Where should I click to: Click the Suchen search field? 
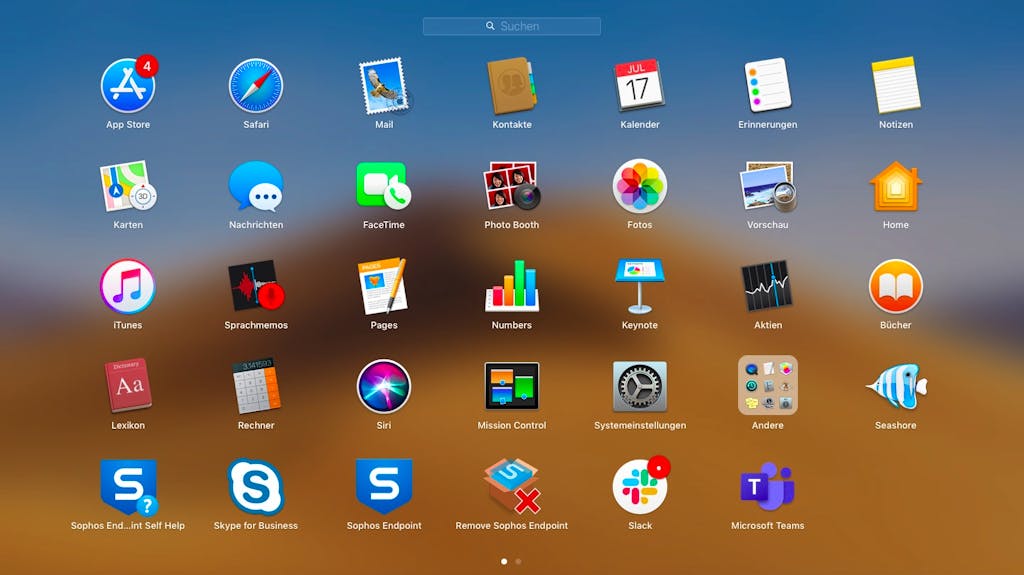512,26
